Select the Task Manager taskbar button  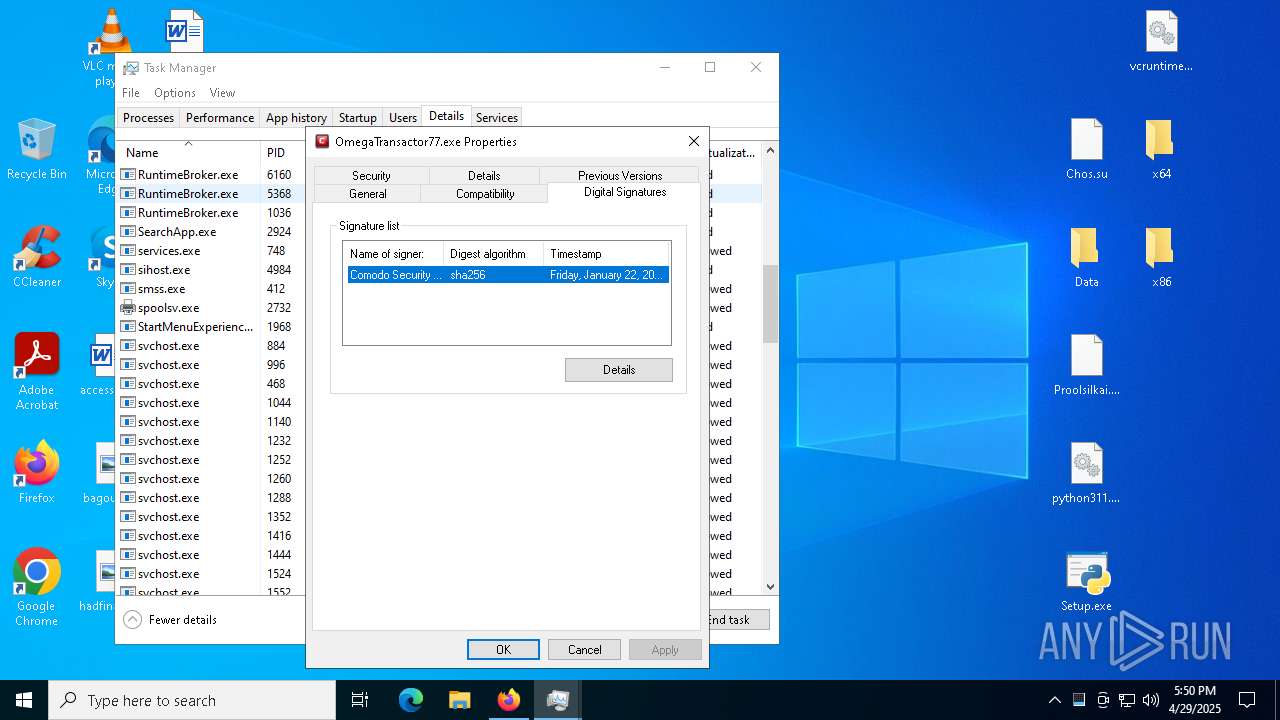tap(557, 700)
